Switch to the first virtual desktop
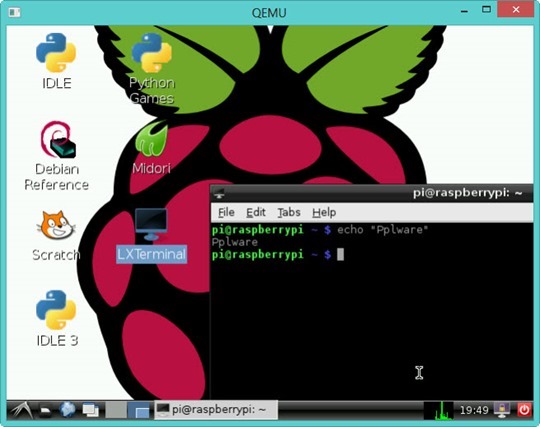Image resolution: width=540 pixels, height=427 pixels. click(x=116, y=410)
